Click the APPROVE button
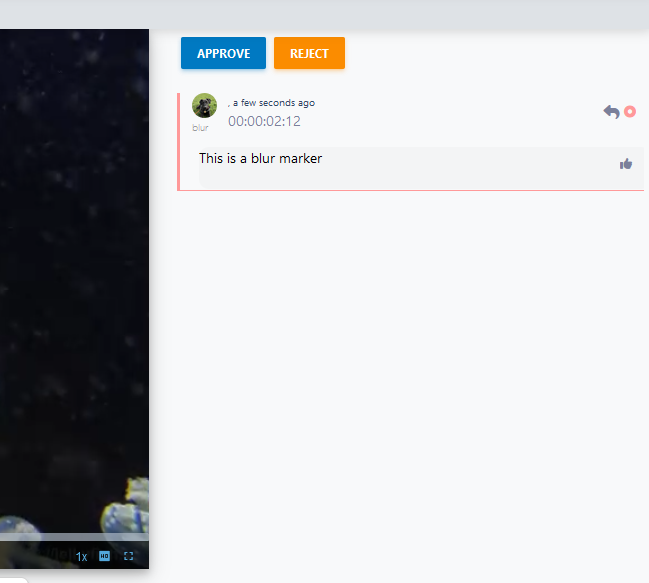 [x=223, y=53]
